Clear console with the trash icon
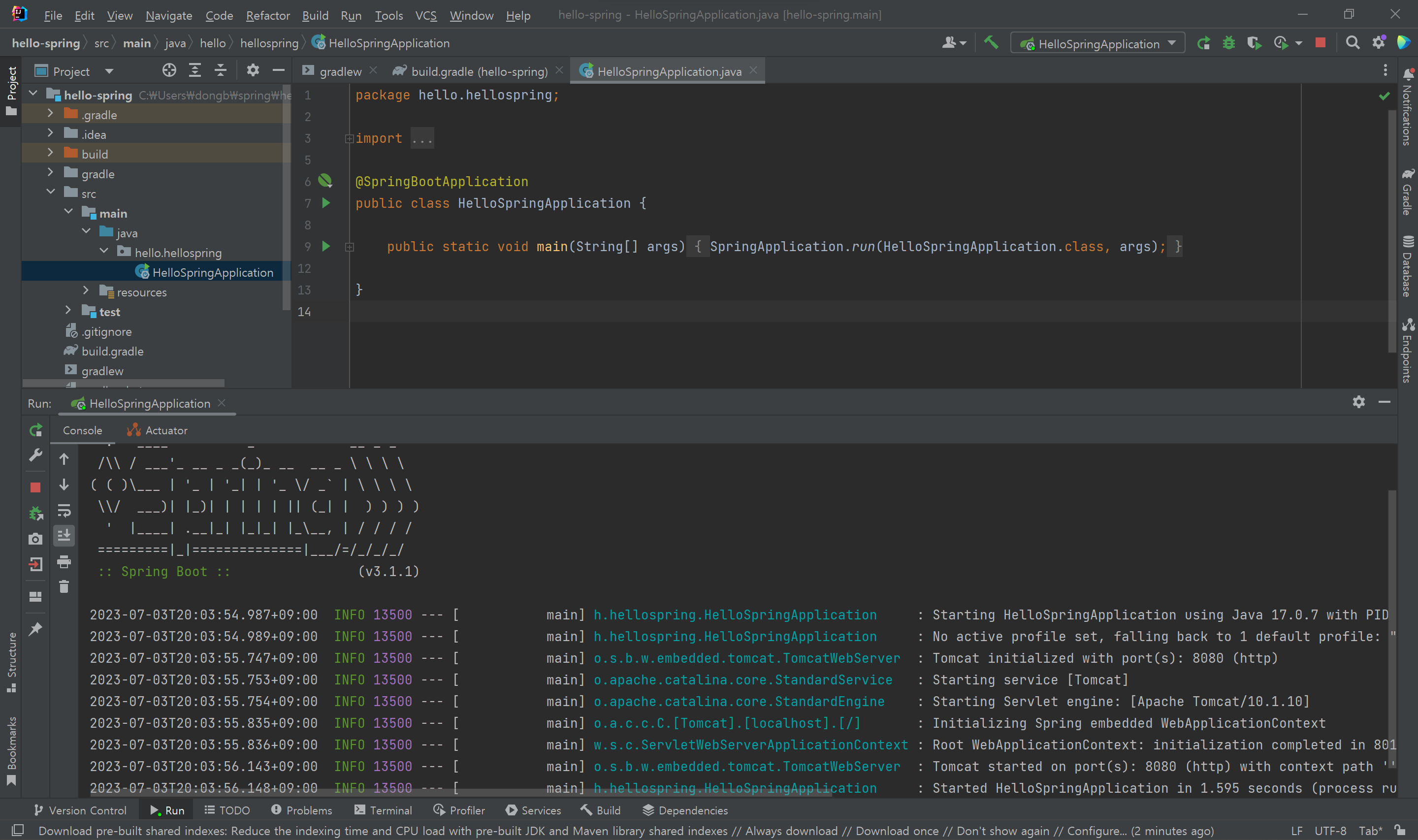 point(64,587)
